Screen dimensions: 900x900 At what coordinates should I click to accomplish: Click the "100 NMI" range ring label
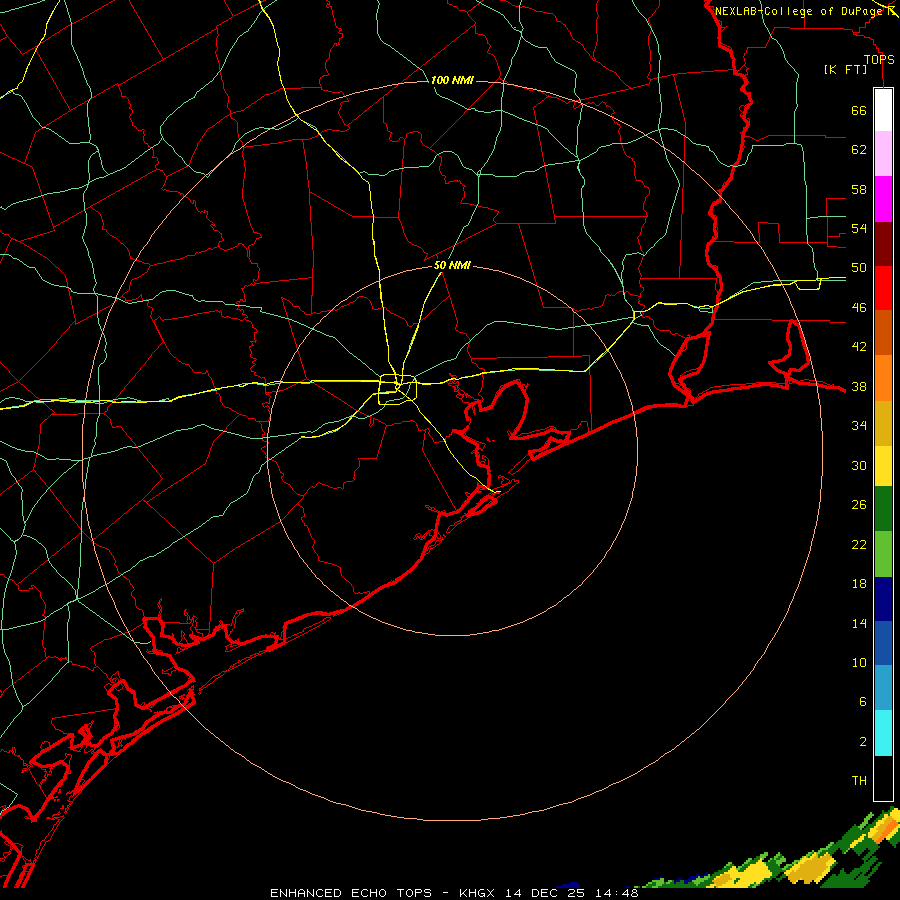click(x=452, y=80)
